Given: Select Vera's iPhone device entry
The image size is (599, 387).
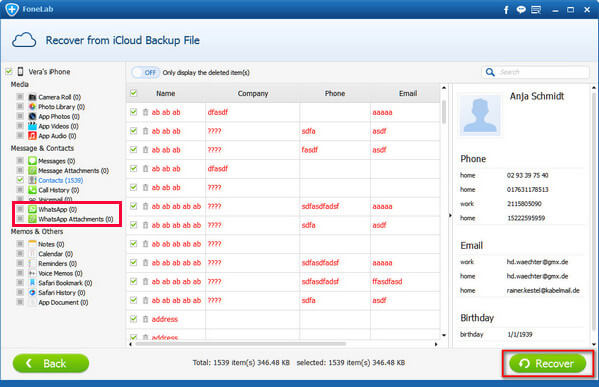Looking at the screenshot, I should click(x=49, y=72).
